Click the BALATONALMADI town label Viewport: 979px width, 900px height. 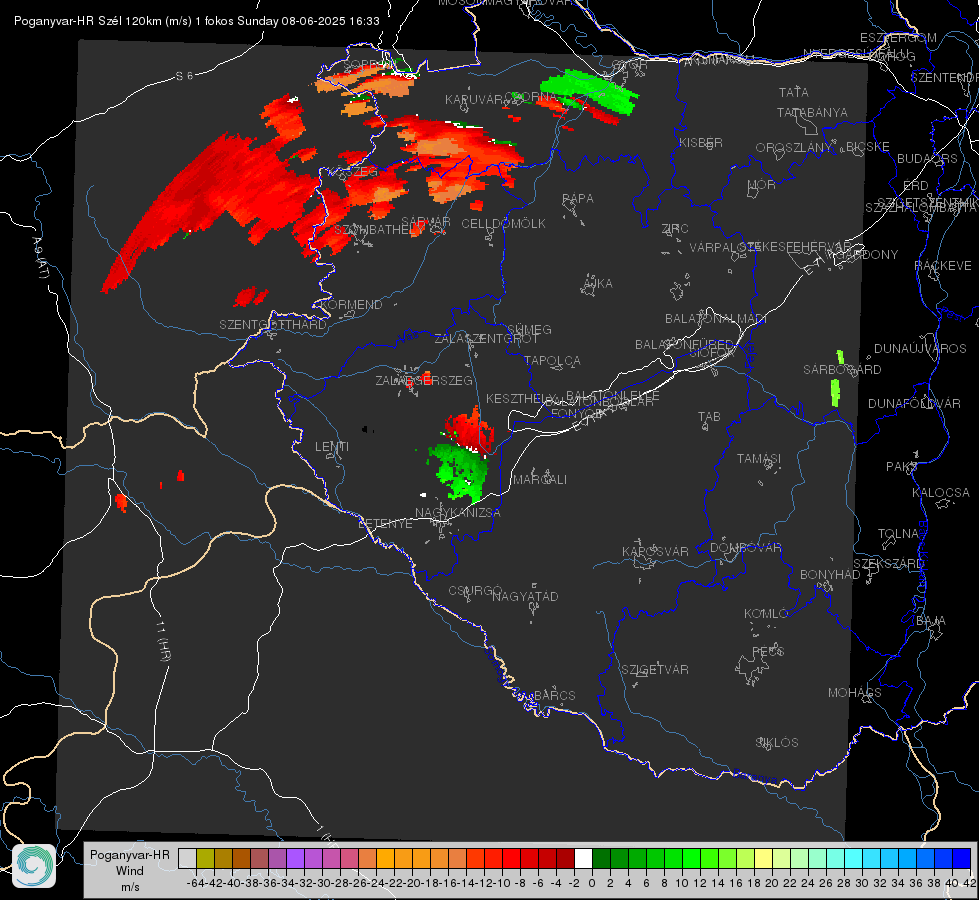(x=716, y=319)
